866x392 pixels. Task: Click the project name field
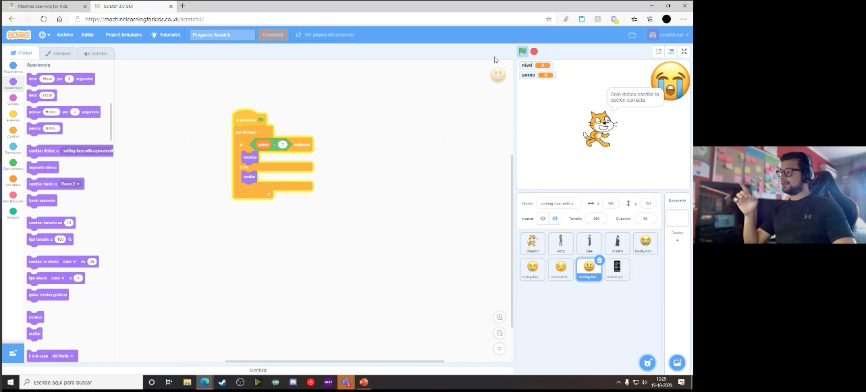coord(223,35)
